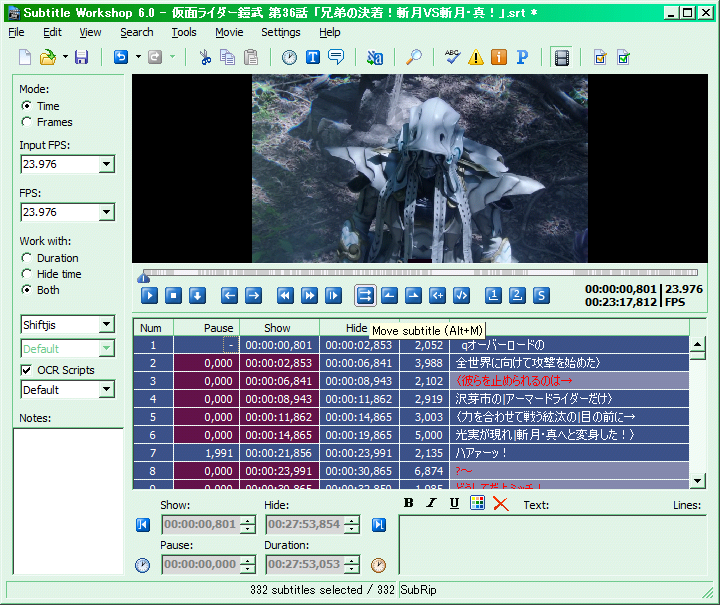Cut with the scissors icon
The image size is (720, 605).
coord(205,57)
